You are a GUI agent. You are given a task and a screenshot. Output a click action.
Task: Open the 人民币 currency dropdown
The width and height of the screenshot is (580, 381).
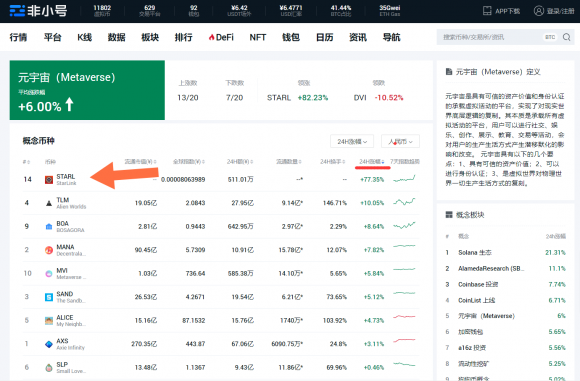(x=400, y=141)
